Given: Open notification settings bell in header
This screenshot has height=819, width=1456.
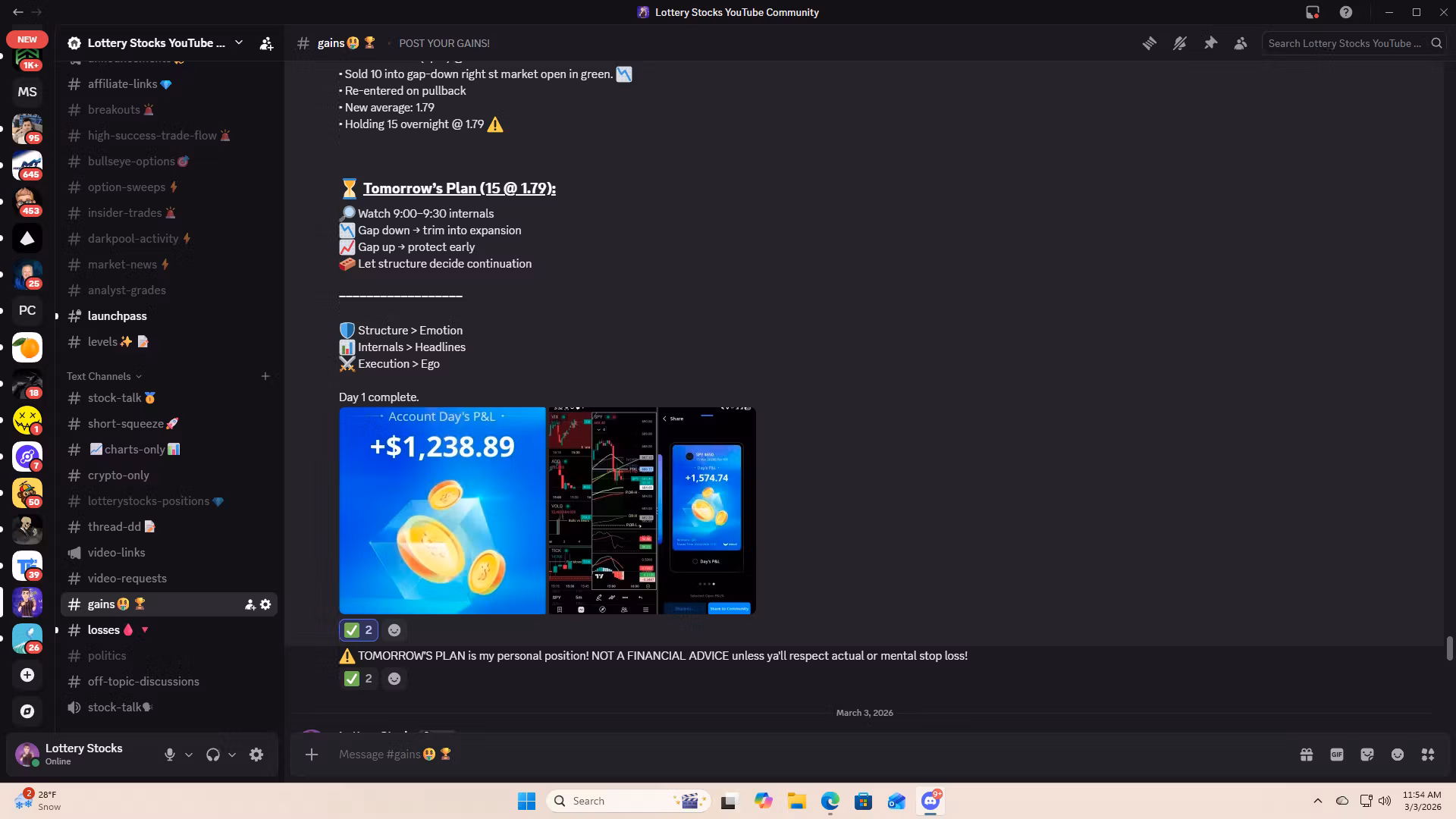Looking at the screenshot, I should (1180, 43).
